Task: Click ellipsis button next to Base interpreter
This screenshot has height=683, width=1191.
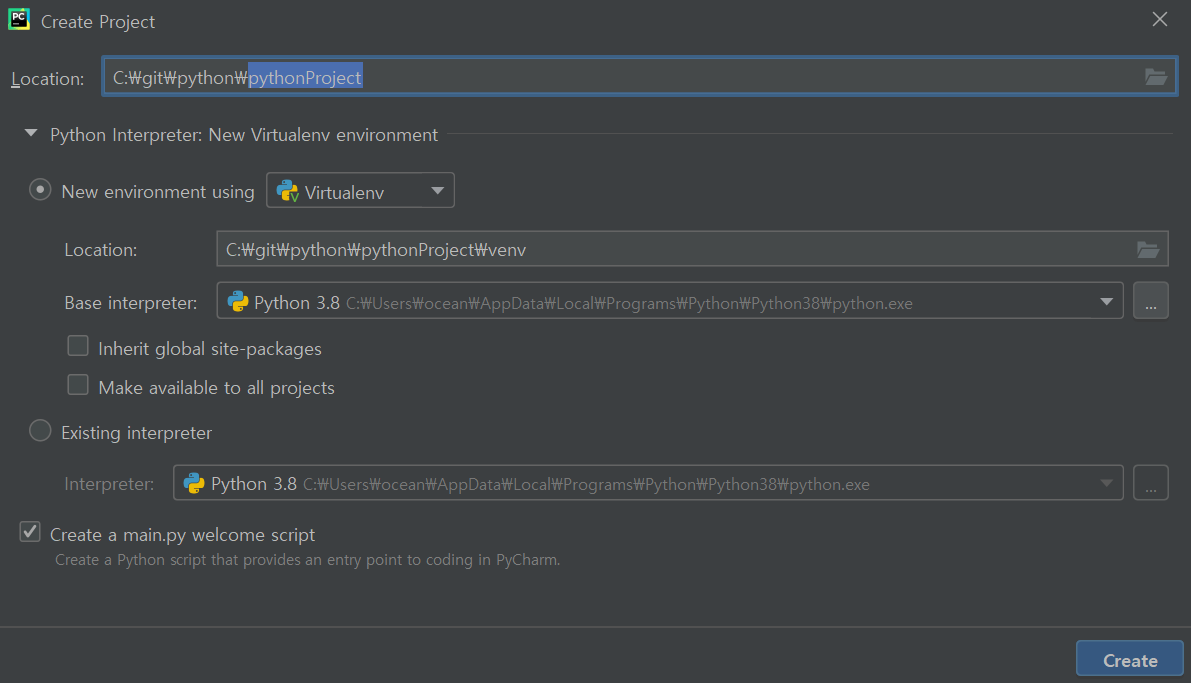Action: point(1151,301)
